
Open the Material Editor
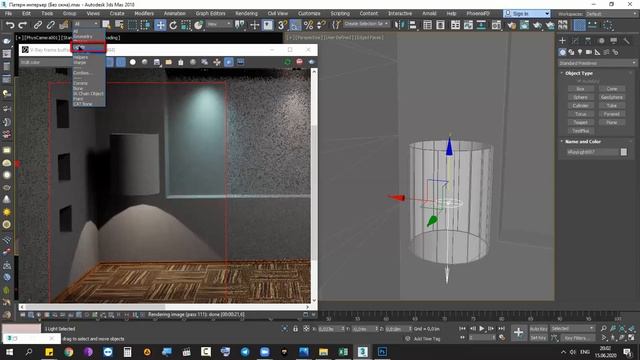point(496,25)
